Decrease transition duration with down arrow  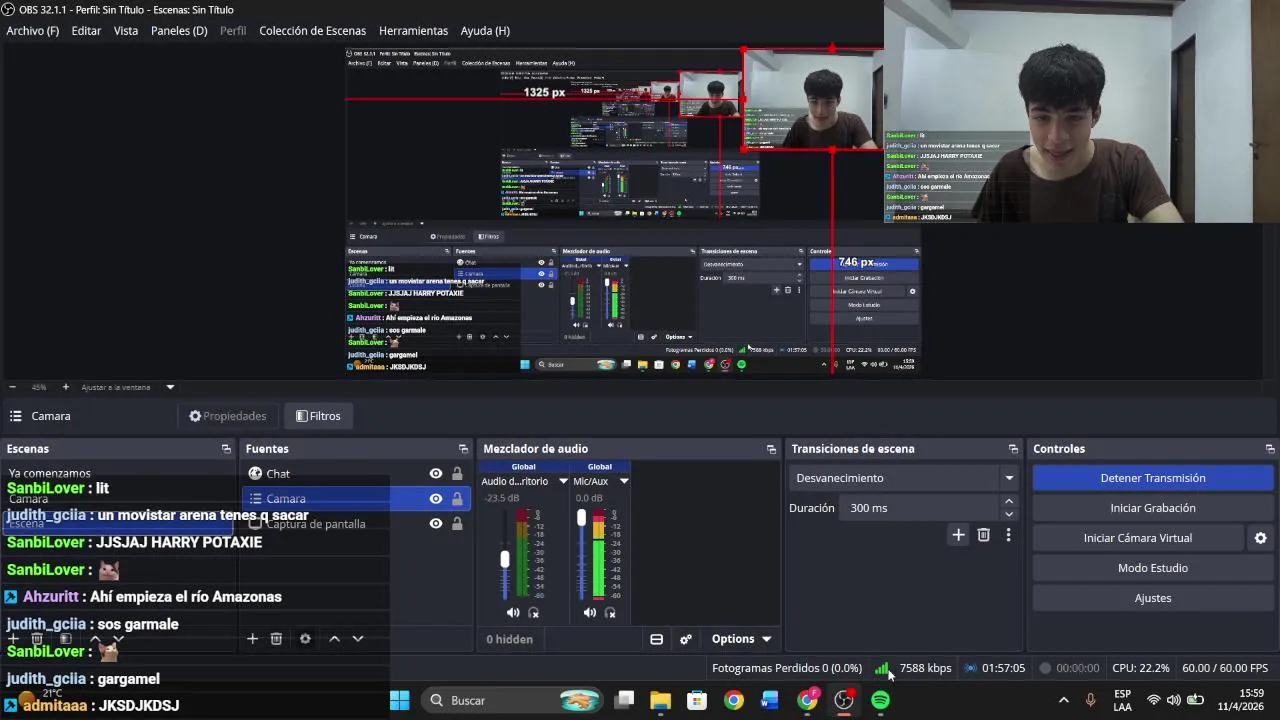tap(1008, 514)
